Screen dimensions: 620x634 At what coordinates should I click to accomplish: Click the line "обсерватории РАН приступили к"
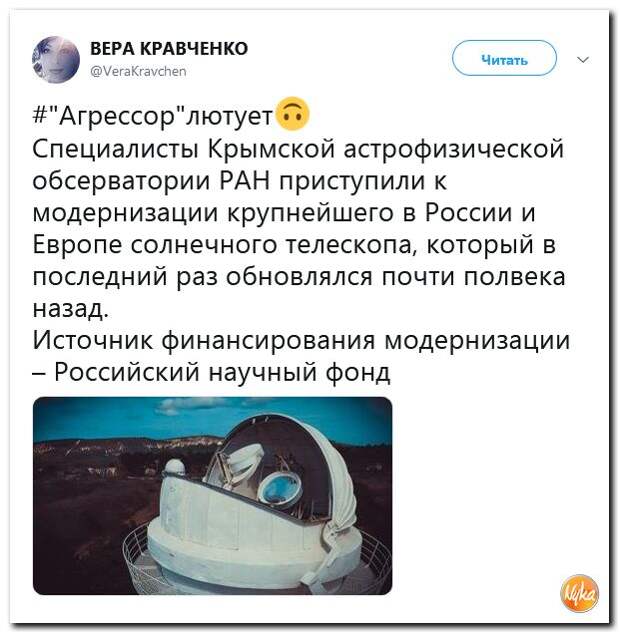239,182
